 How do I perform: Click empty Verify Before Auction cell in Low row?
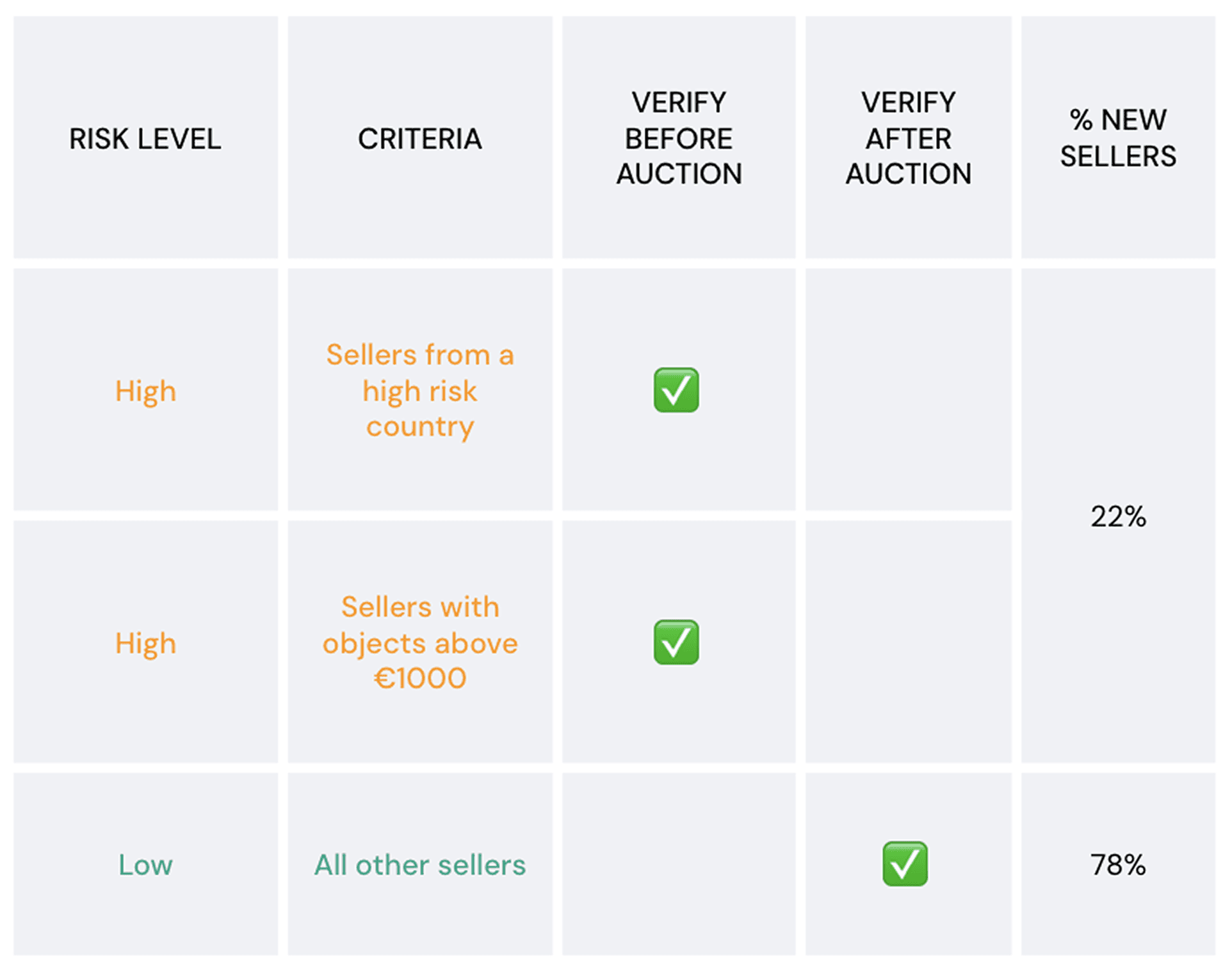point(679,864)
